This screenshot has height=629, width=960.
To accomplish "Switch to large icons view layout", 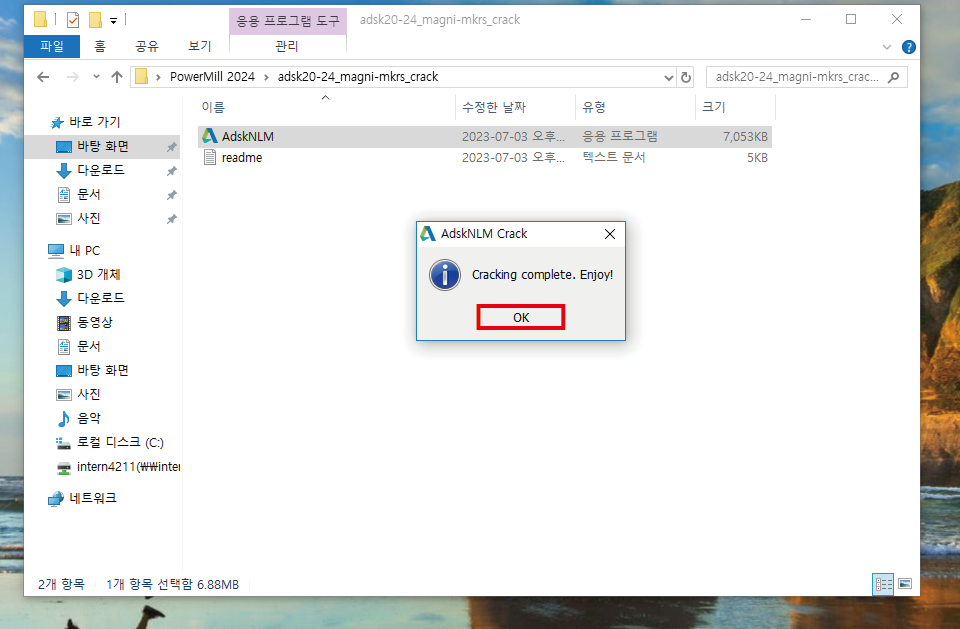I will pyautogui.click(x=905, y=584).
